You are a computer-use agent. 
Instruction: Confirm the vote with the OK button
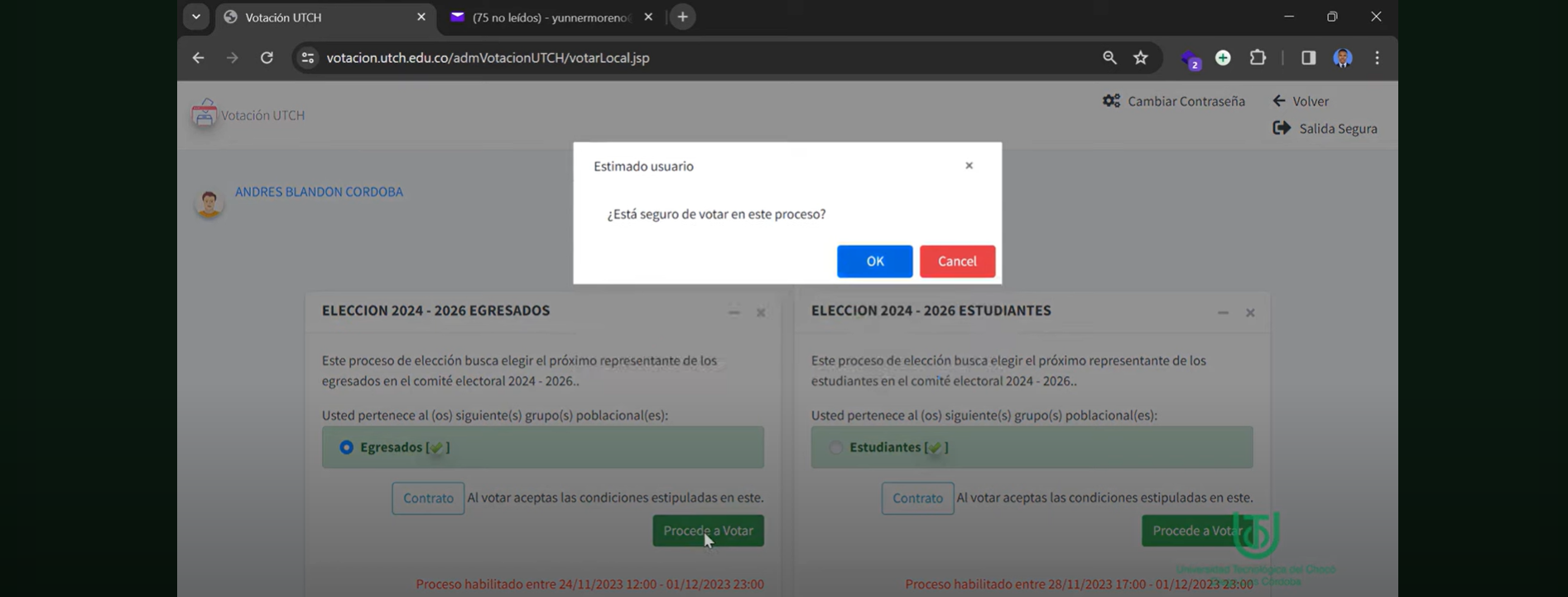(874, 261)
